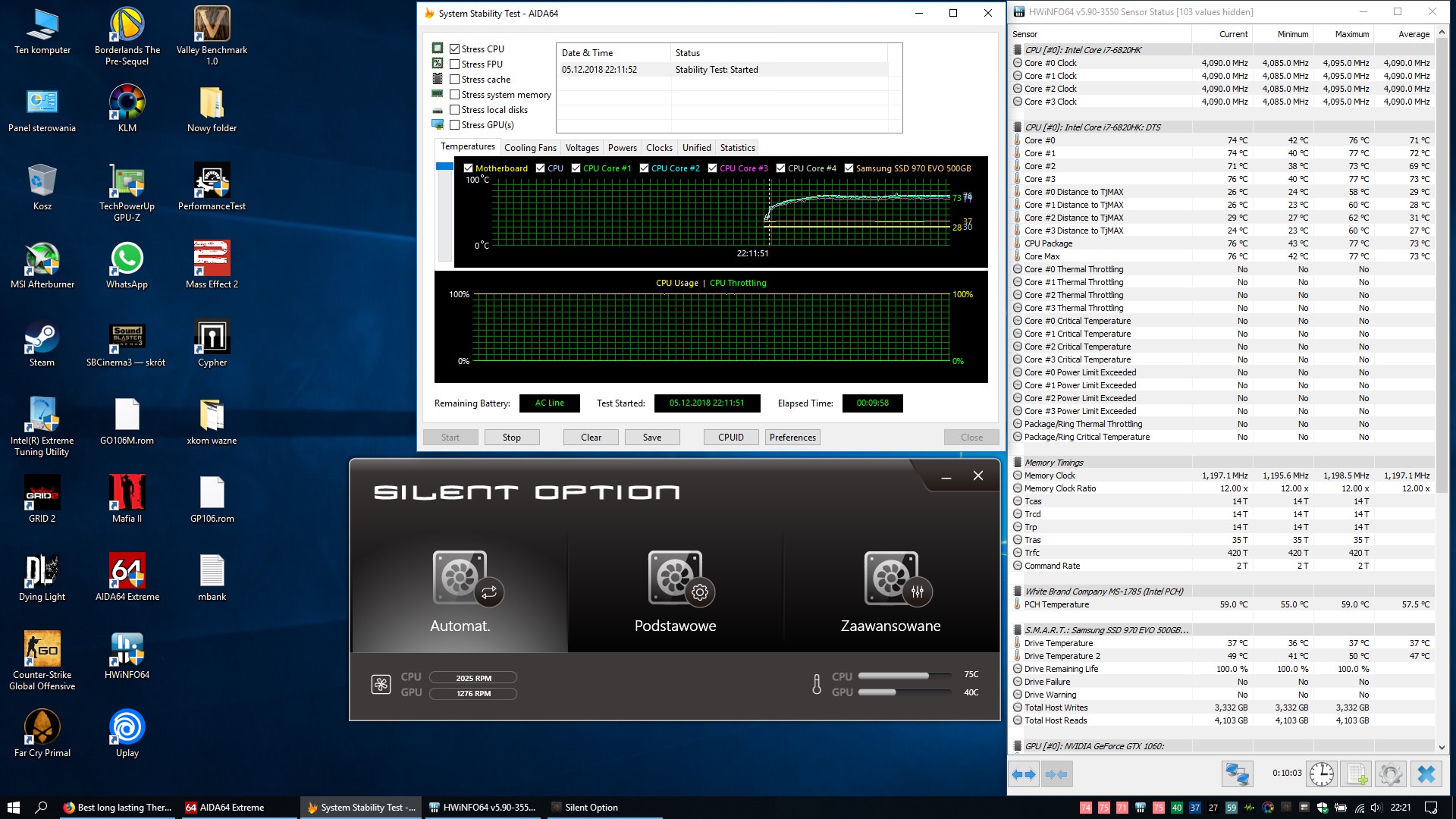Switch to the HWiNFO64 v5.90 taskbar button
The image size is (1456, 819).
482,808
